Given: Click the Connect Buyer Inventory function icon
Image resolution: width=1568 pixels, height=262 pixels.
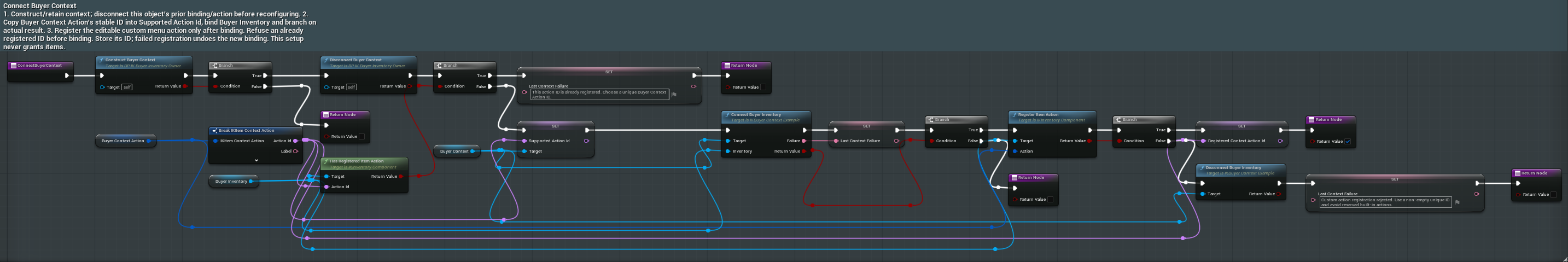Looking at the screenshot, I should point(727,114).
